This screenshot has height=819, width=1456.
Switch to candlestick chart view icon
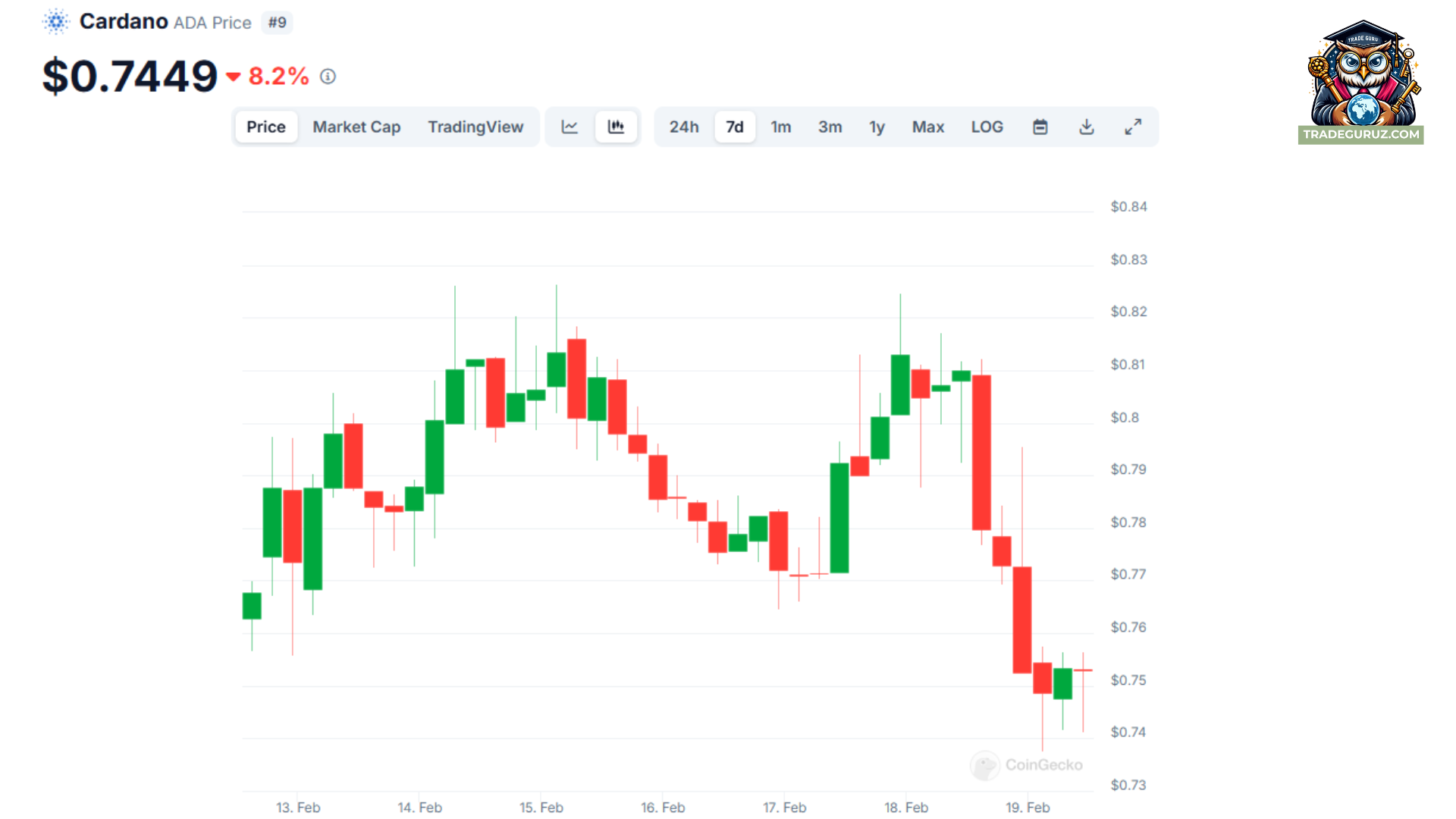coord(616,127)
